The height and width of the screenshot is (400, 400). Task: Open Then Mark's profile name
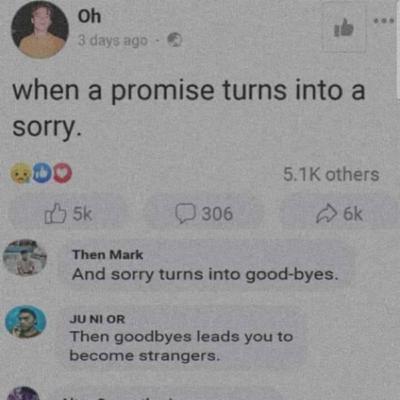point(108,255)
